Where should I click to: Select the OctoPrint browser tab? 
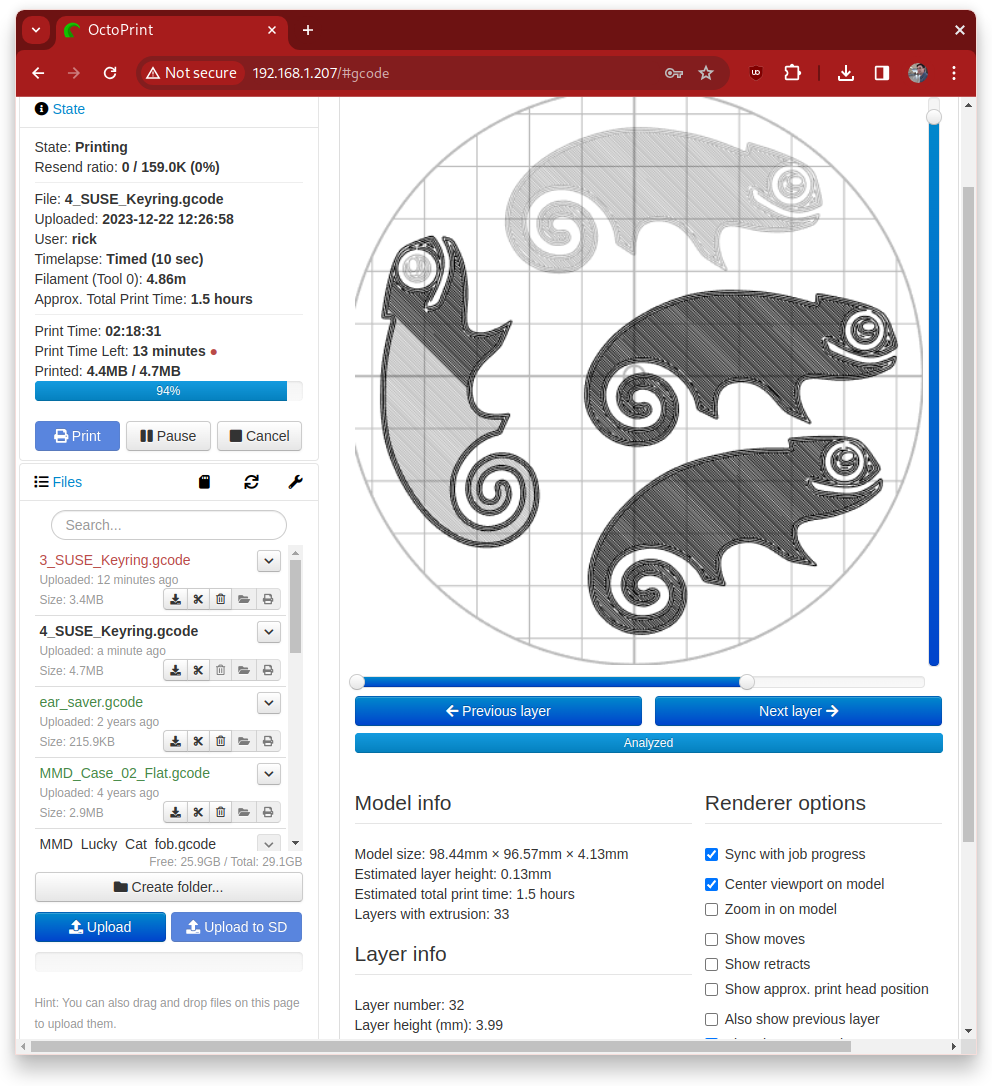click(170, 30)
